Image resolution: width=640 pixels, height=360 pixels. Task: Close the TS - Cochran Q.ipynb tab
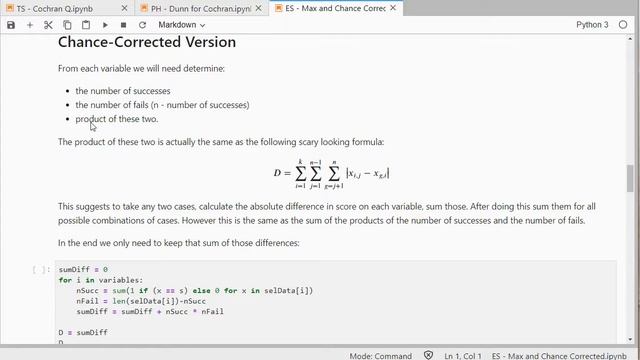124,8
